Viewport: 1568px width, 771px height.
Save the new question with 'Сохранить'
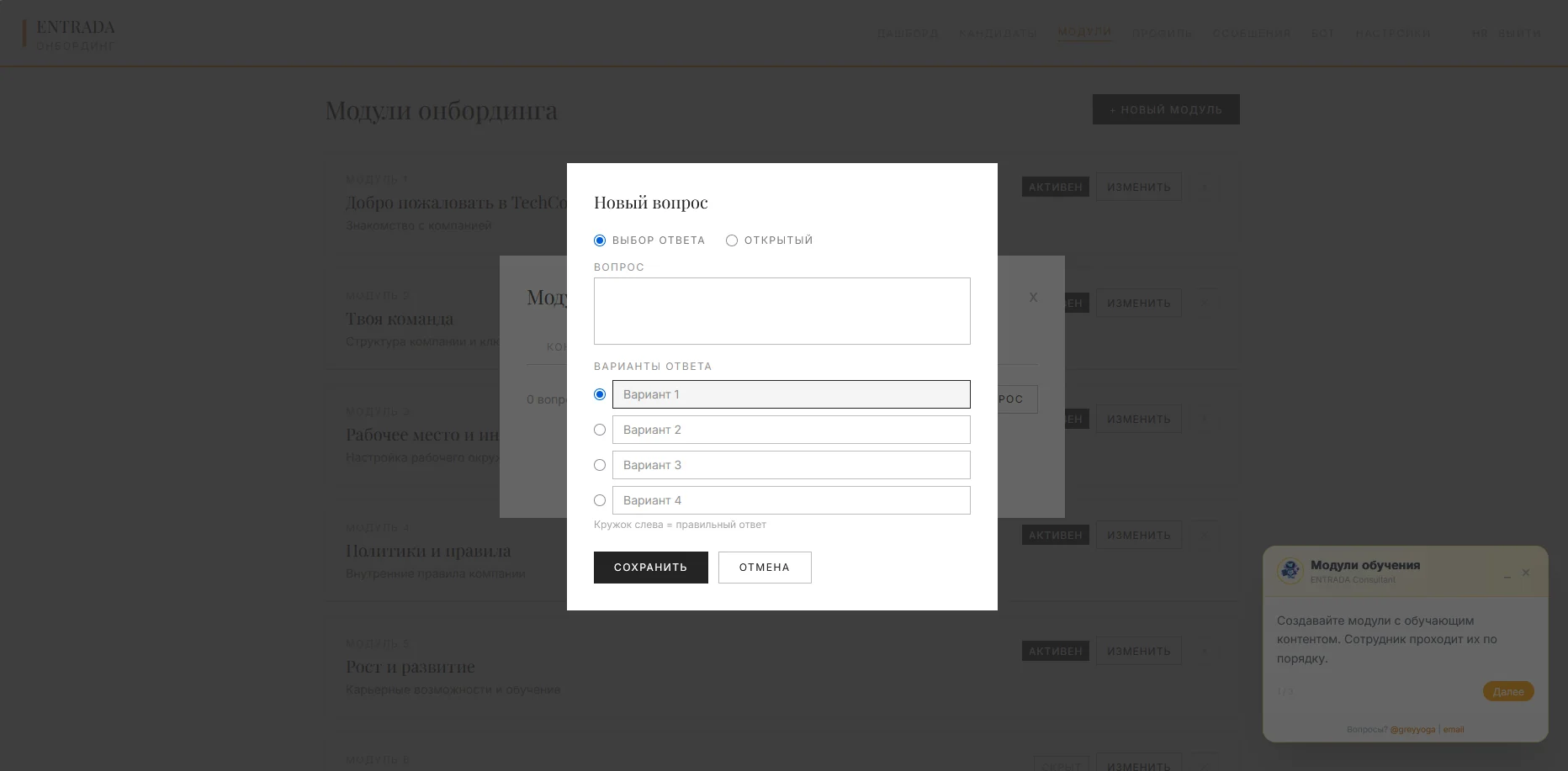[651, 568]
